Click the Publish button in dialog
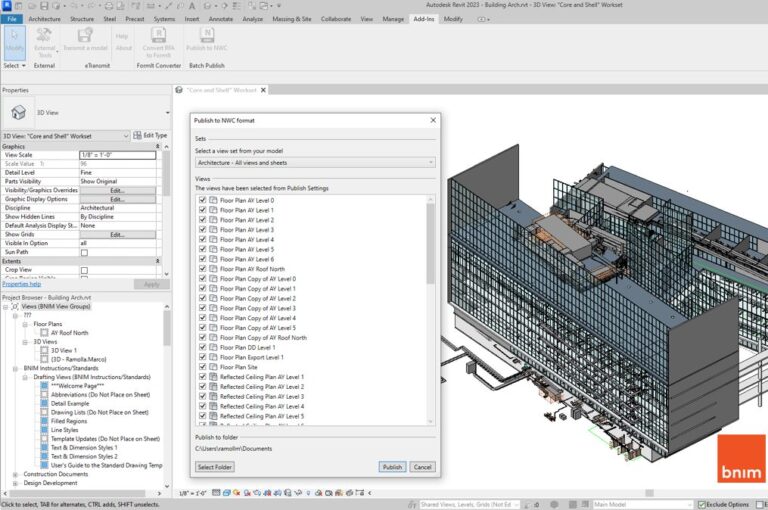Screen dimensions: 768x510 392,467
